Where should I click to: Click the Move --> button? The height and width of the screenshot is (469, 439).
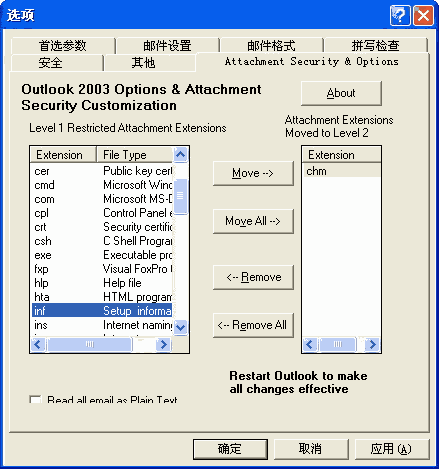tap(253, 173)
